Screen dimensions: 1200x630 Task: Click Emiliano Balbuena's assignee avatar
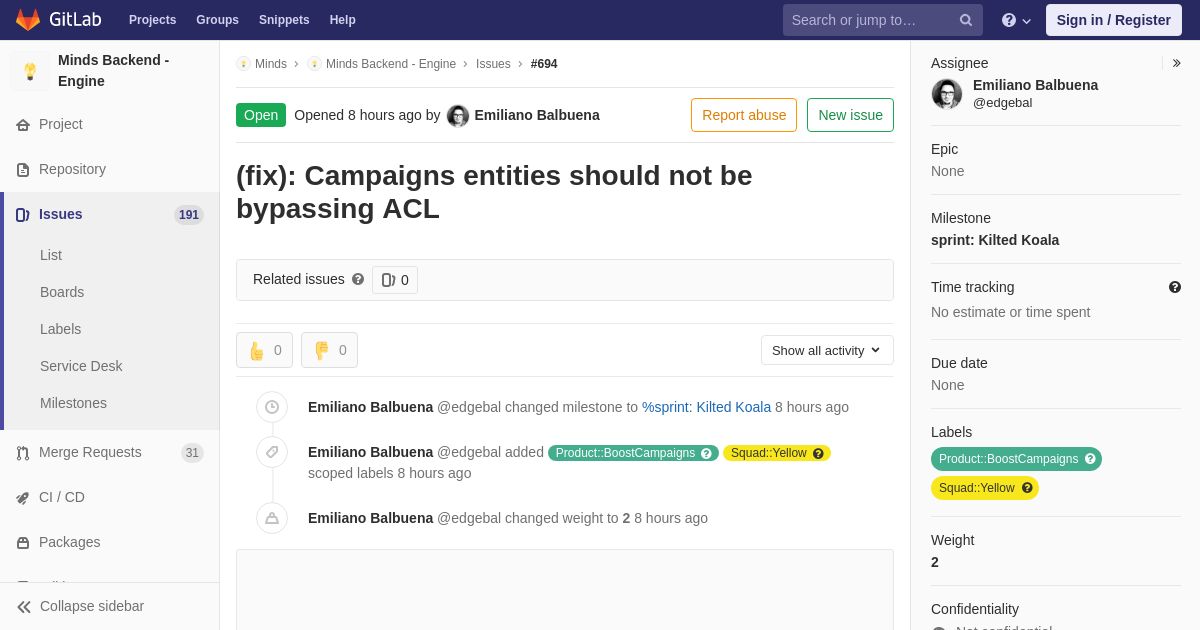[x=947, y=94]
